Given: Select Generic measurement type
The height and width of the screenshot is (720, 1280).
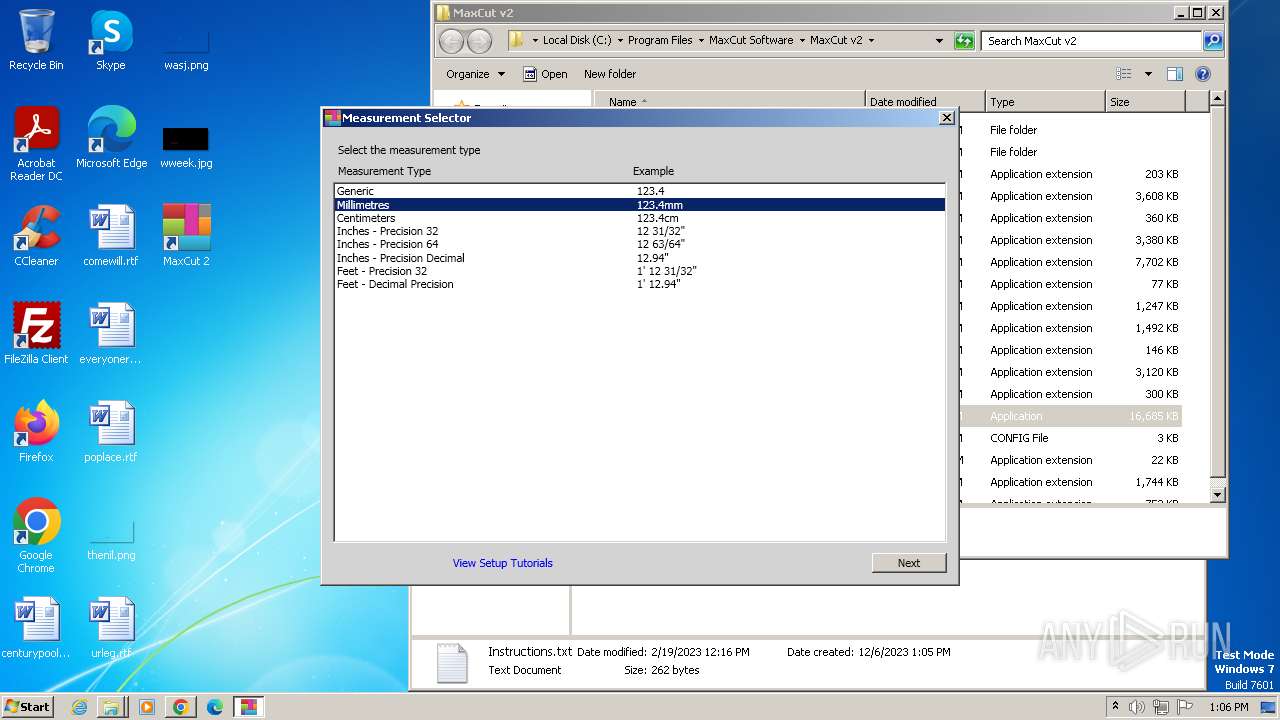Looking at the screenshot, I should point(640,191).
